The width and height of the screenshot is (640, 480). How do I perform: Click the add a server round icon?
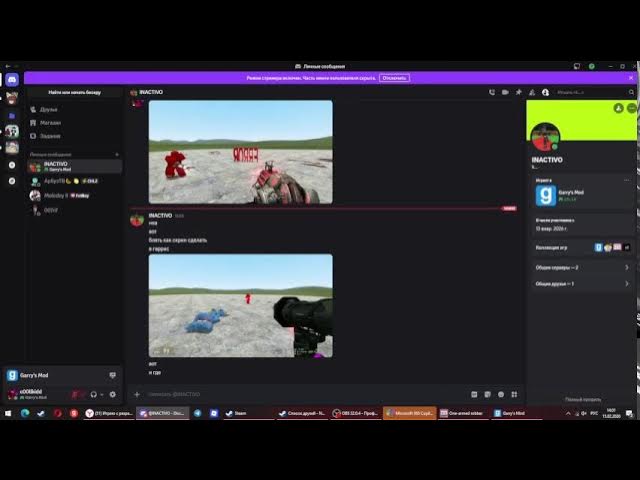click(12, 165)
